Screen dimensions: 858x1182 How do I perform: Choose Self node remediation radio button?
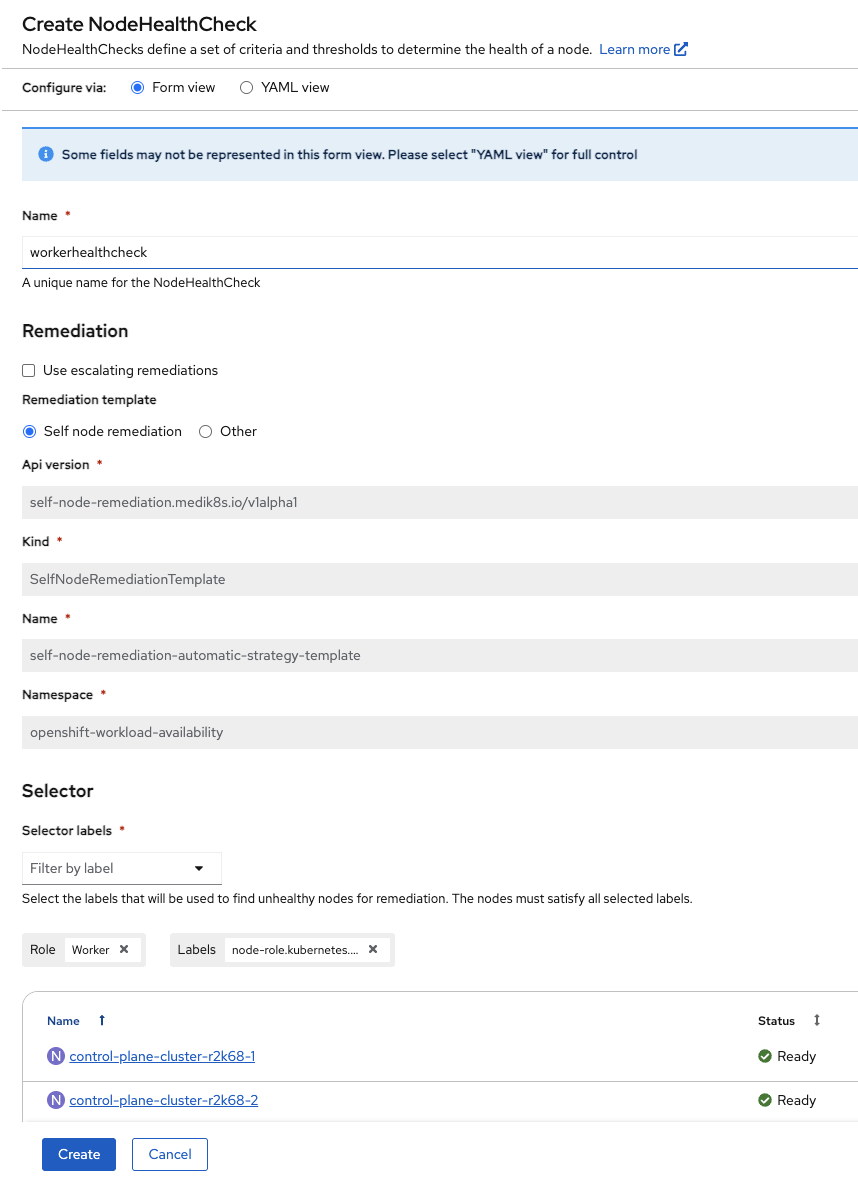pyautogui.click(x=29, y=431)
